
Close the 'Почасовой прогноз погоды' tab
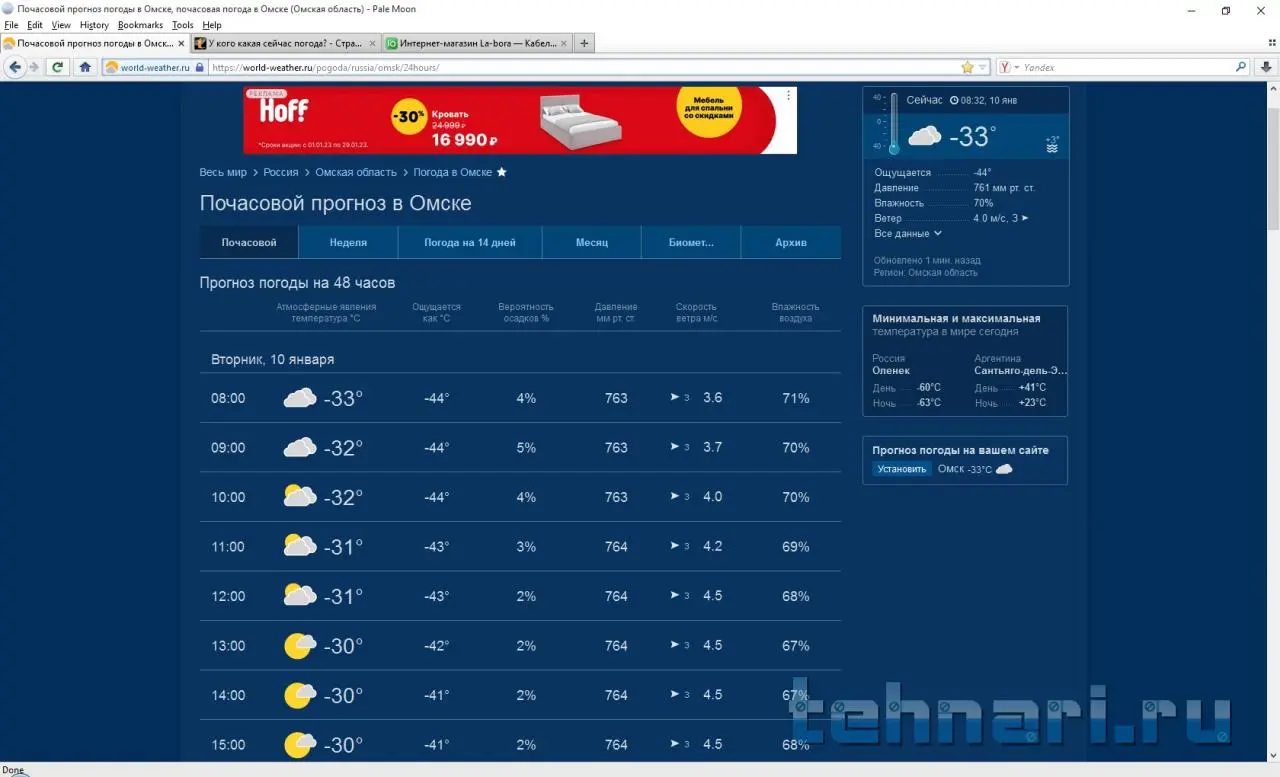(x=181, y=43)
